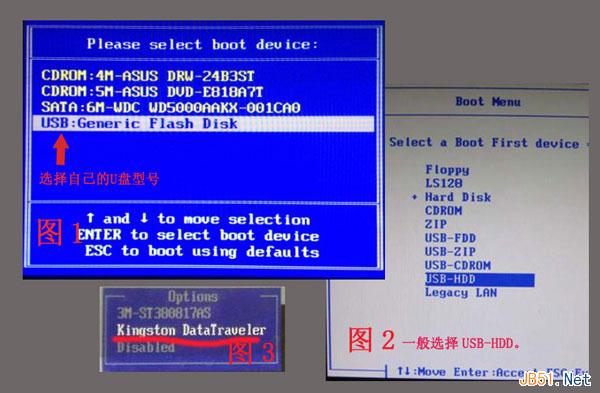Select Hard Disk in Boot Menu
The height and width of the screenshot is (393, 600).
(x=458, y=197)
